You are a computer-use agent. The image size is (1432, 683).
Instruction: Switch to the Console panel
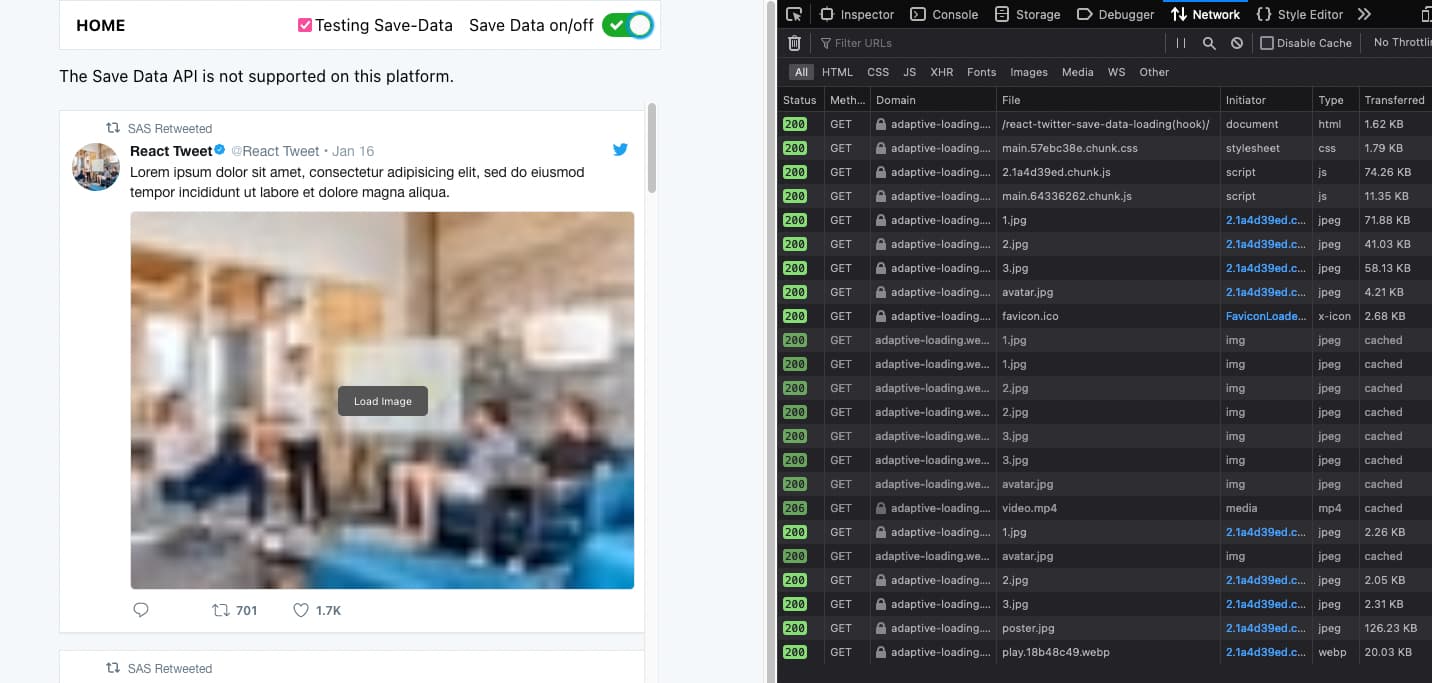(x=944, y=14)
